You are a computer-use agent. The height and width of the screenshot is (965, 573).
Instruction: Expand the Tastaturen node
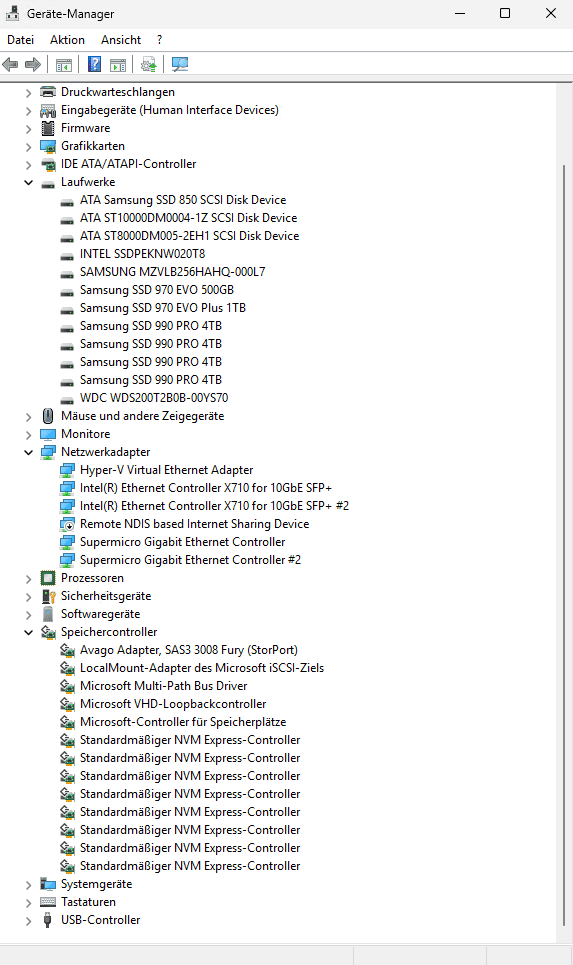28,902
